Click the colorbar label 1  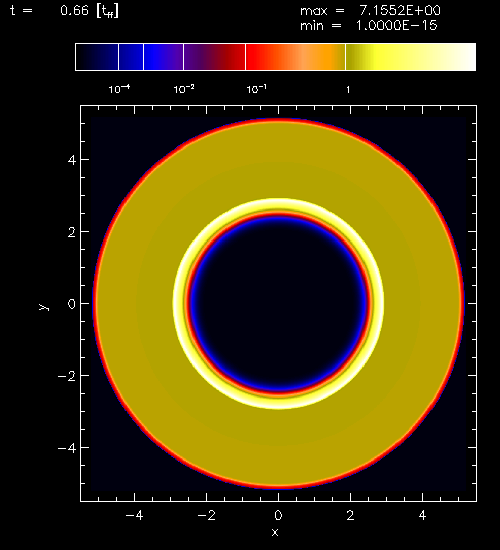pos(348,90)
